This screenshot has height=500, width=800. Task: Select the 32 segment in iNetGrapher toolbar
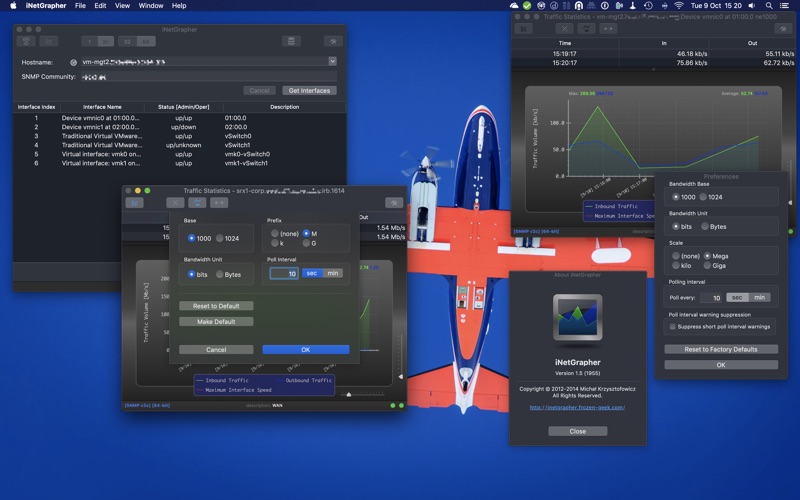point(127,41)
